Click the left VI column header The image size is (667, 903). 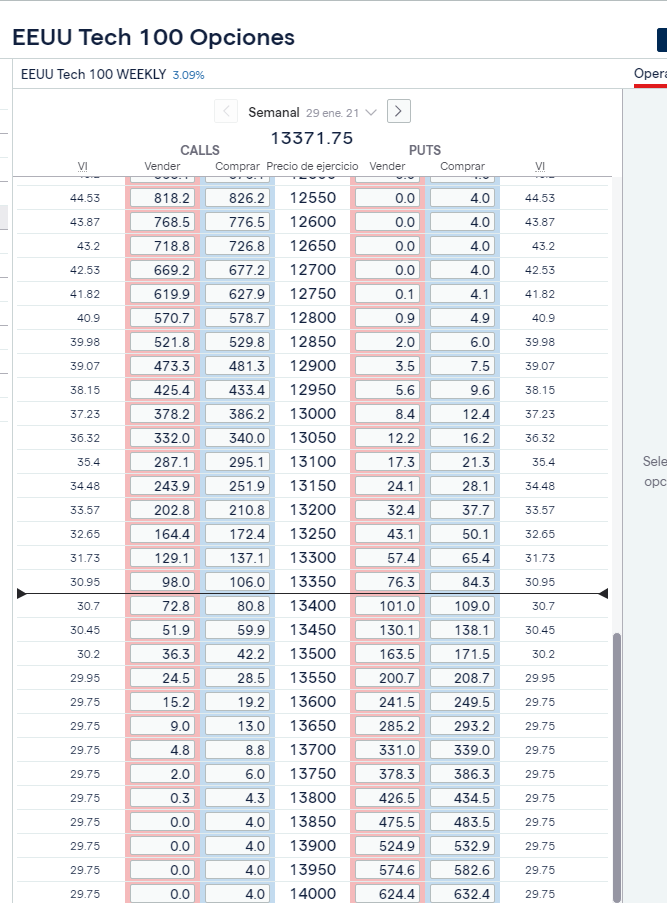[83, 166]
